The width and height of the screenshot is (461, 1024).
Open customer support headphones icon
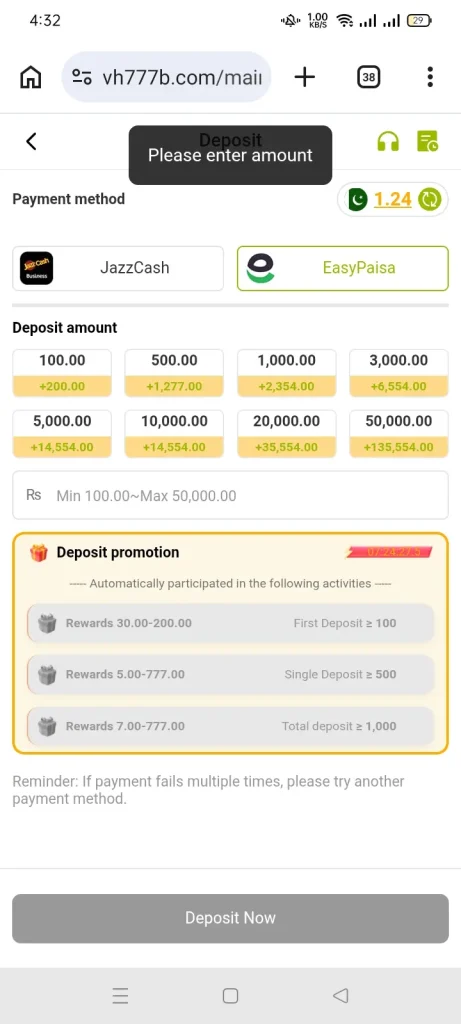point(388,141)
